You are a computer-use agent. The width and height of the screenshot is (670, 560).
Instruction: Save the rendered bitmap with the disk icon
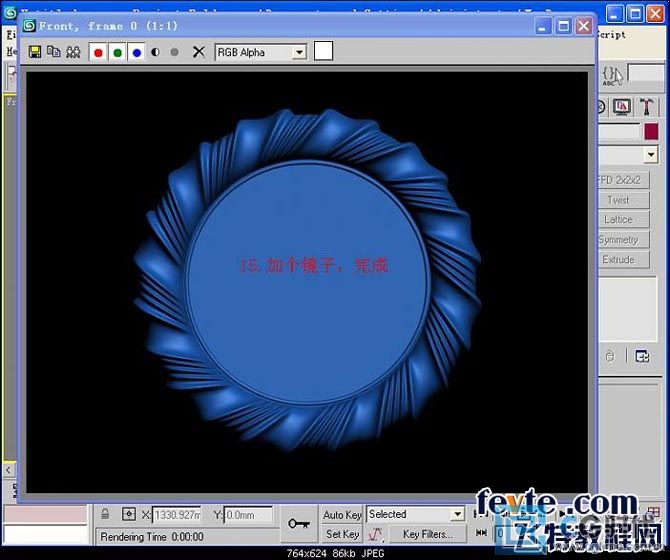point(35,52)
